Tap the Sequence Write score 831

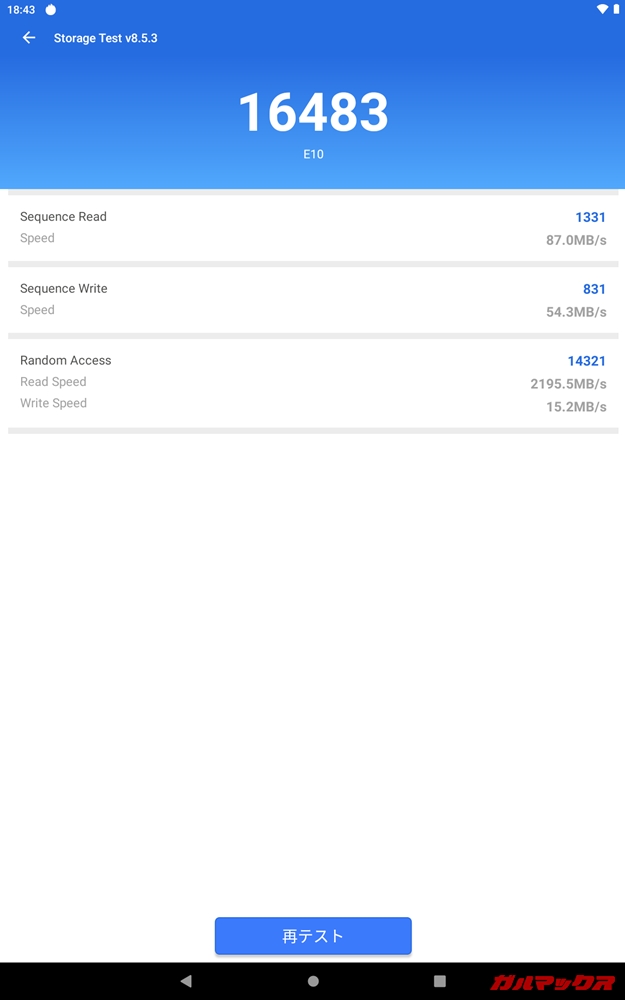[x=594, y=289]
